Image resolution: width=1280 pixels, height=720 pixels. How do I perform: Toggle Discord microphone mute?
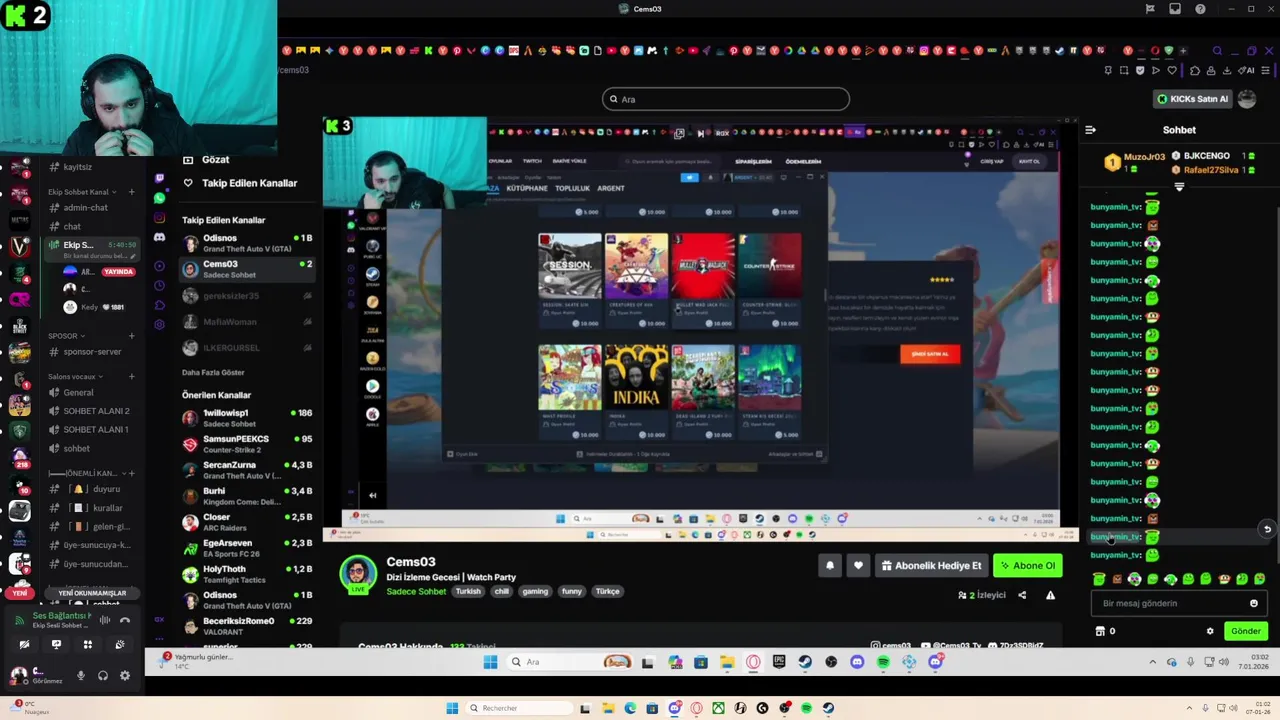81,676
